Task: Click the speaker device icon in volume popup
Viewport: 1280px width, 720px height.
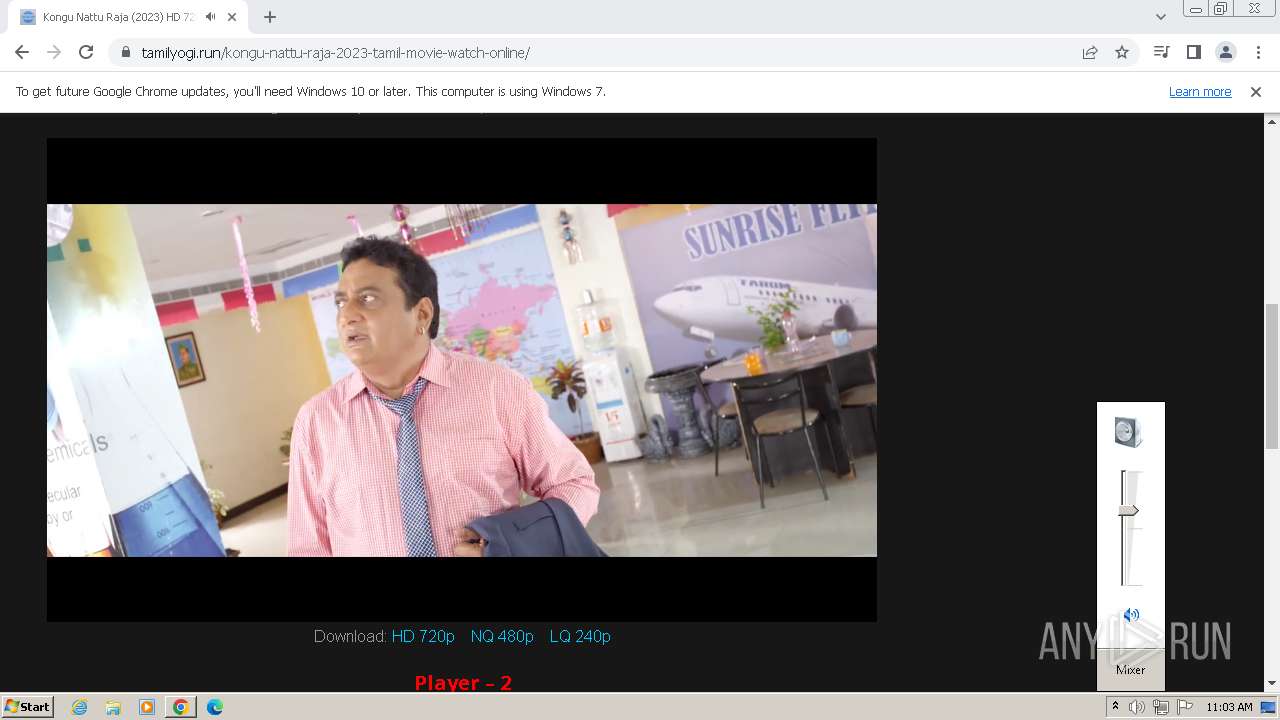Action: click(1128, 432)
